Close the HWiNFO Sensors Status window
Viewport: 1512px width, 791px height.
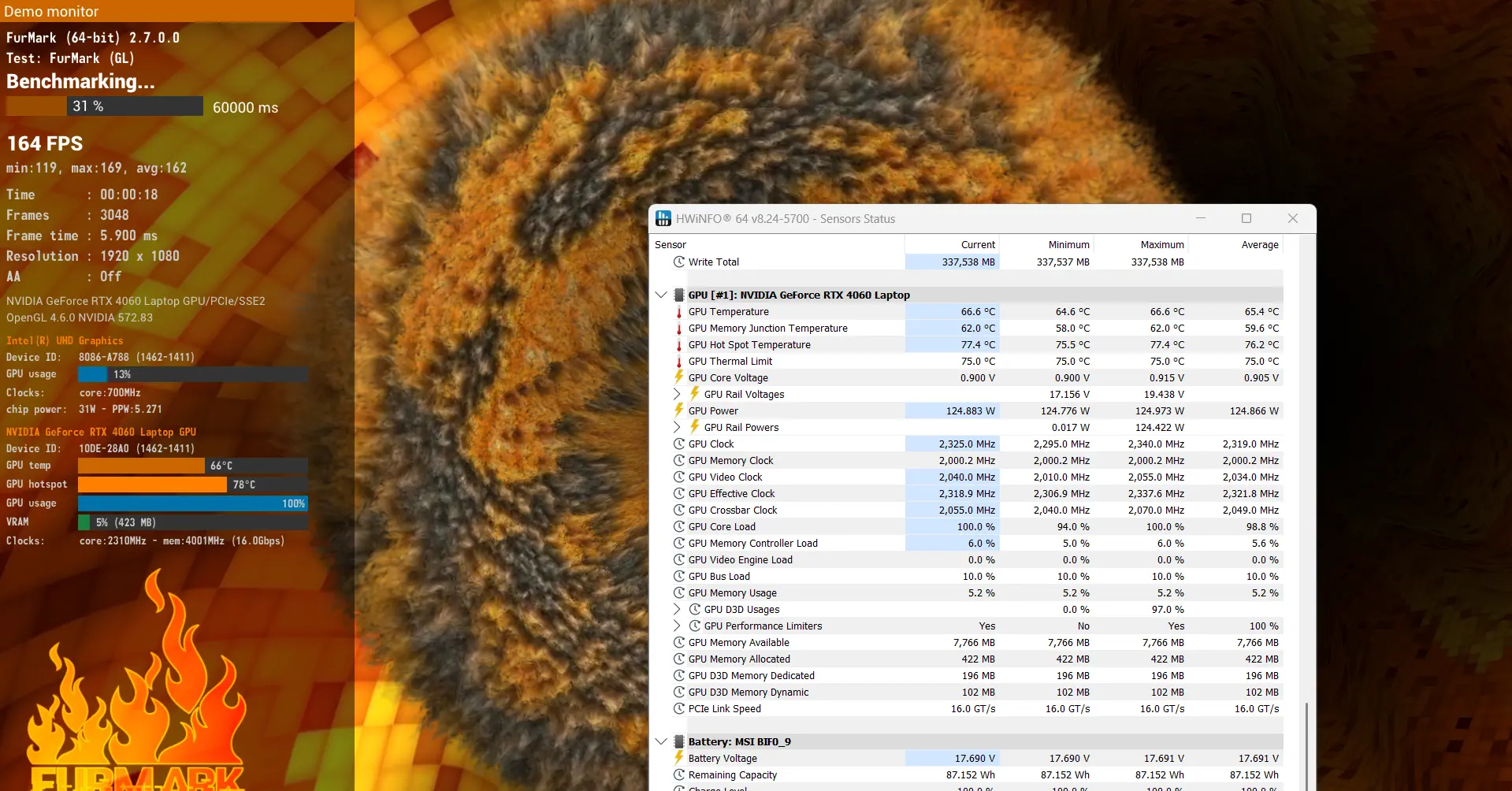point(1293,218)
